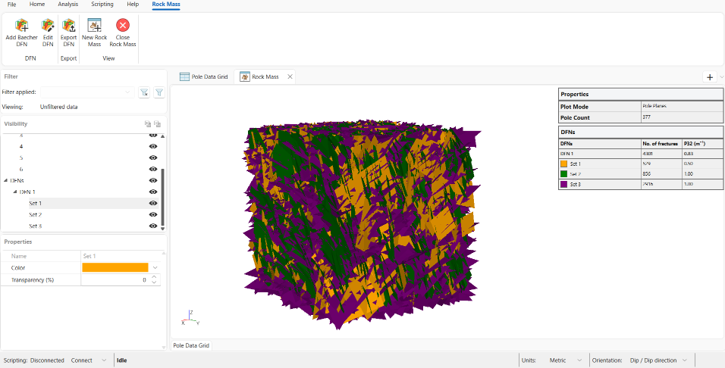Click the XYZ axis triad in the viewport
The width and height of the screenshot is (725, 368).
click(x=190, y=318)
